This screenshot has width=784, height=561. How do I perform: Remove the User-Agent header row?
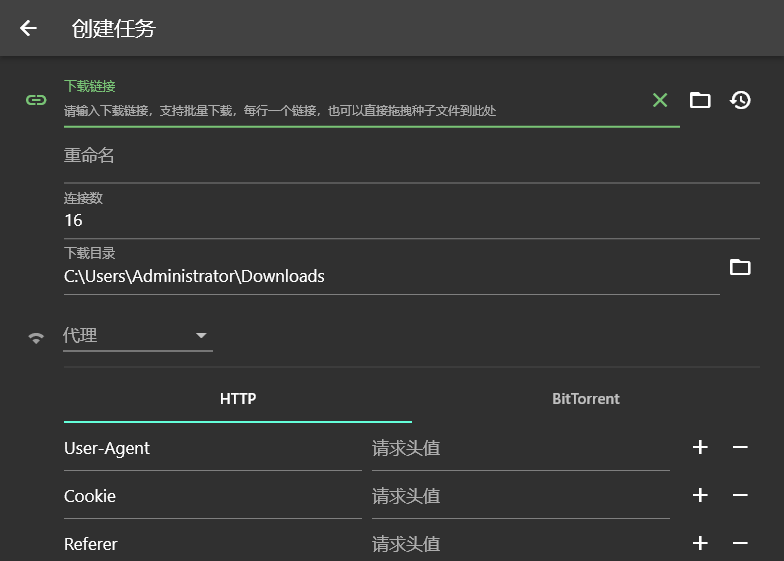click(740, 448)
